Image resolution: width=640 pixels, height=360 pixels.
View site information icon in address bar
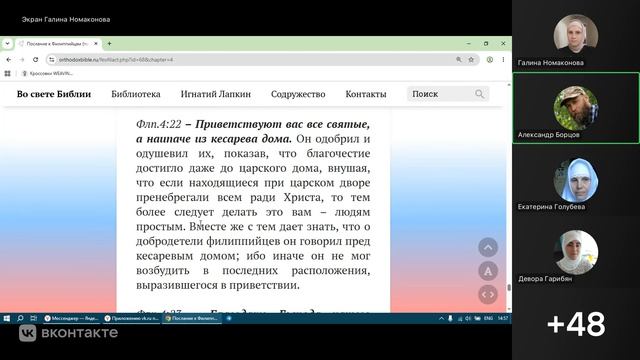pyautogui.click(x=51, y=60)
